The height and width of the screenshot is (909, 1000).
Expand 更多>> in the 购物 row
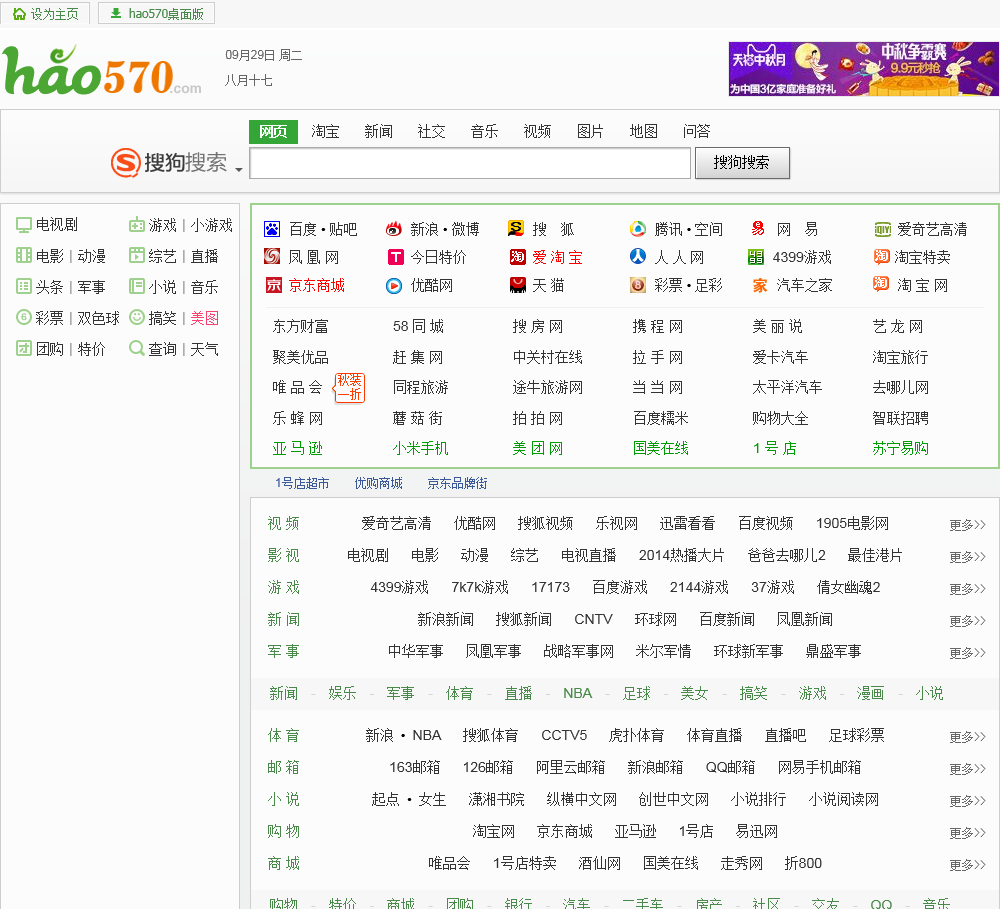[x=967, y=832]
